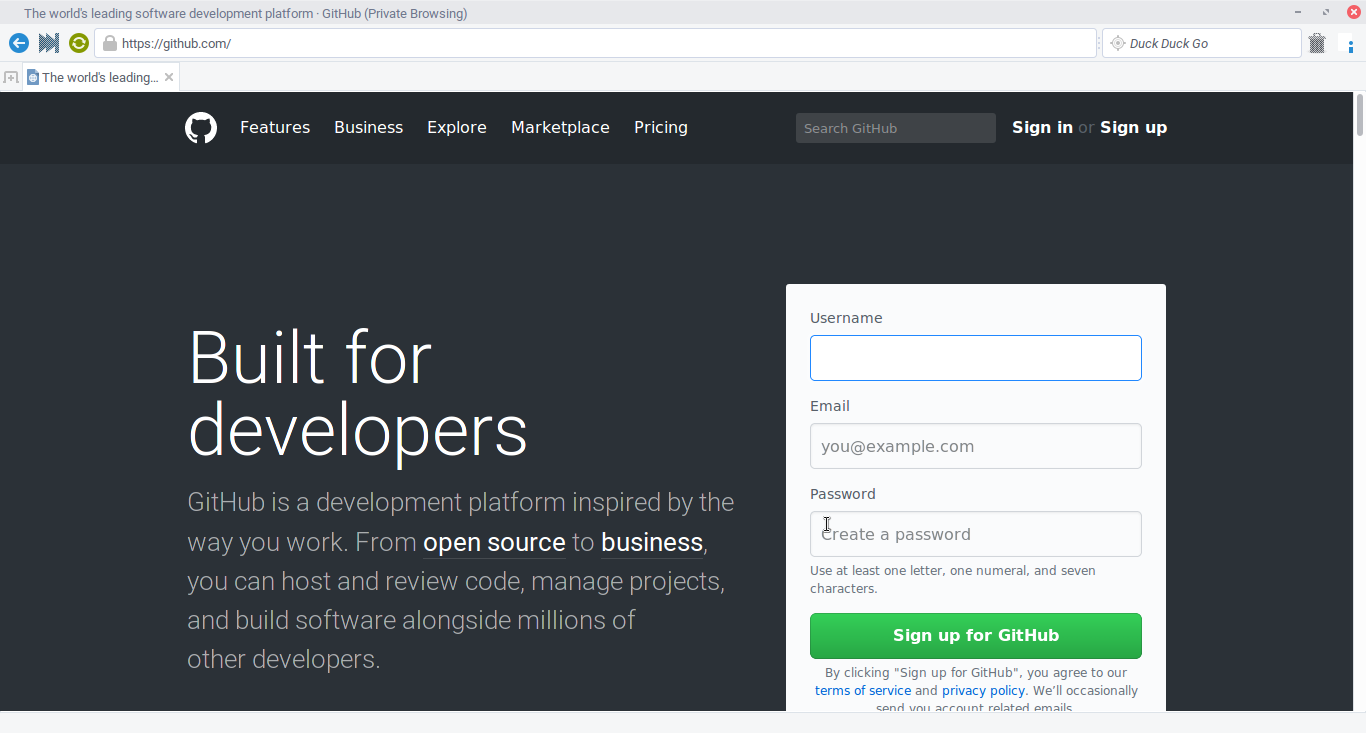1366x733 pixels.
Task: Open the 'open source' link
Action: 494,542
